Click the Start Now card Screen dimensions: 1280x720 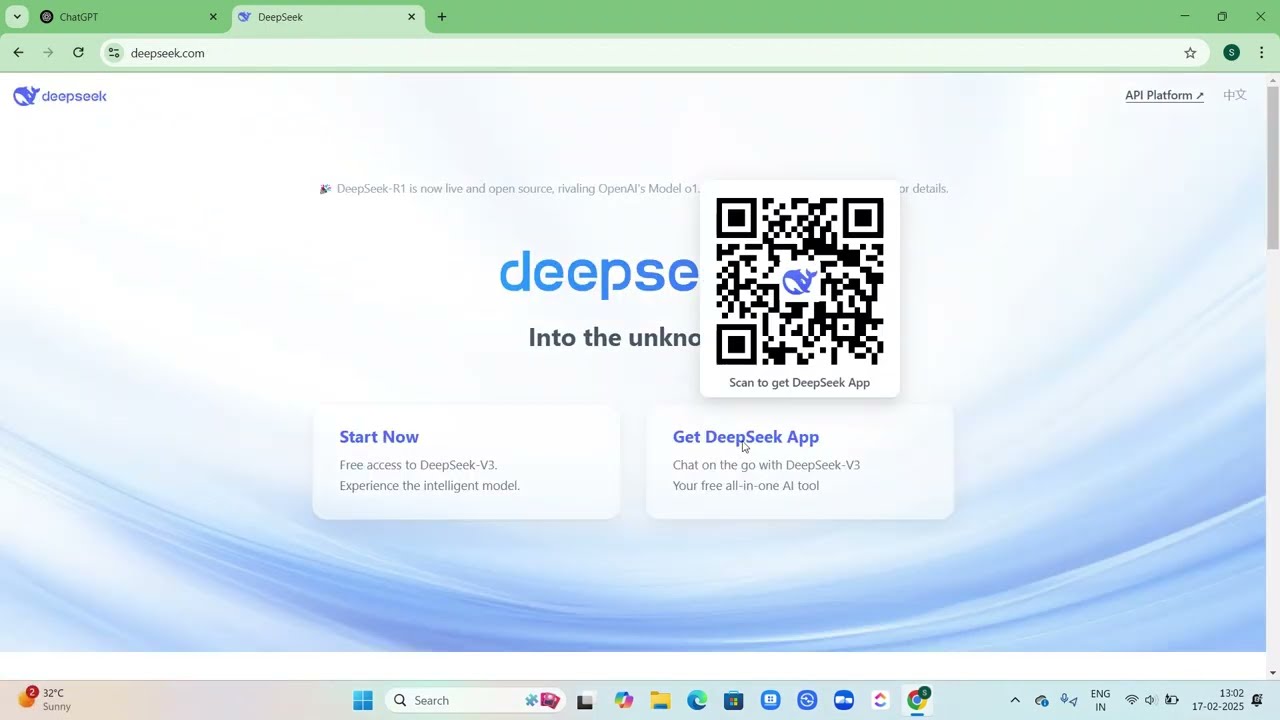pos(466,462)
